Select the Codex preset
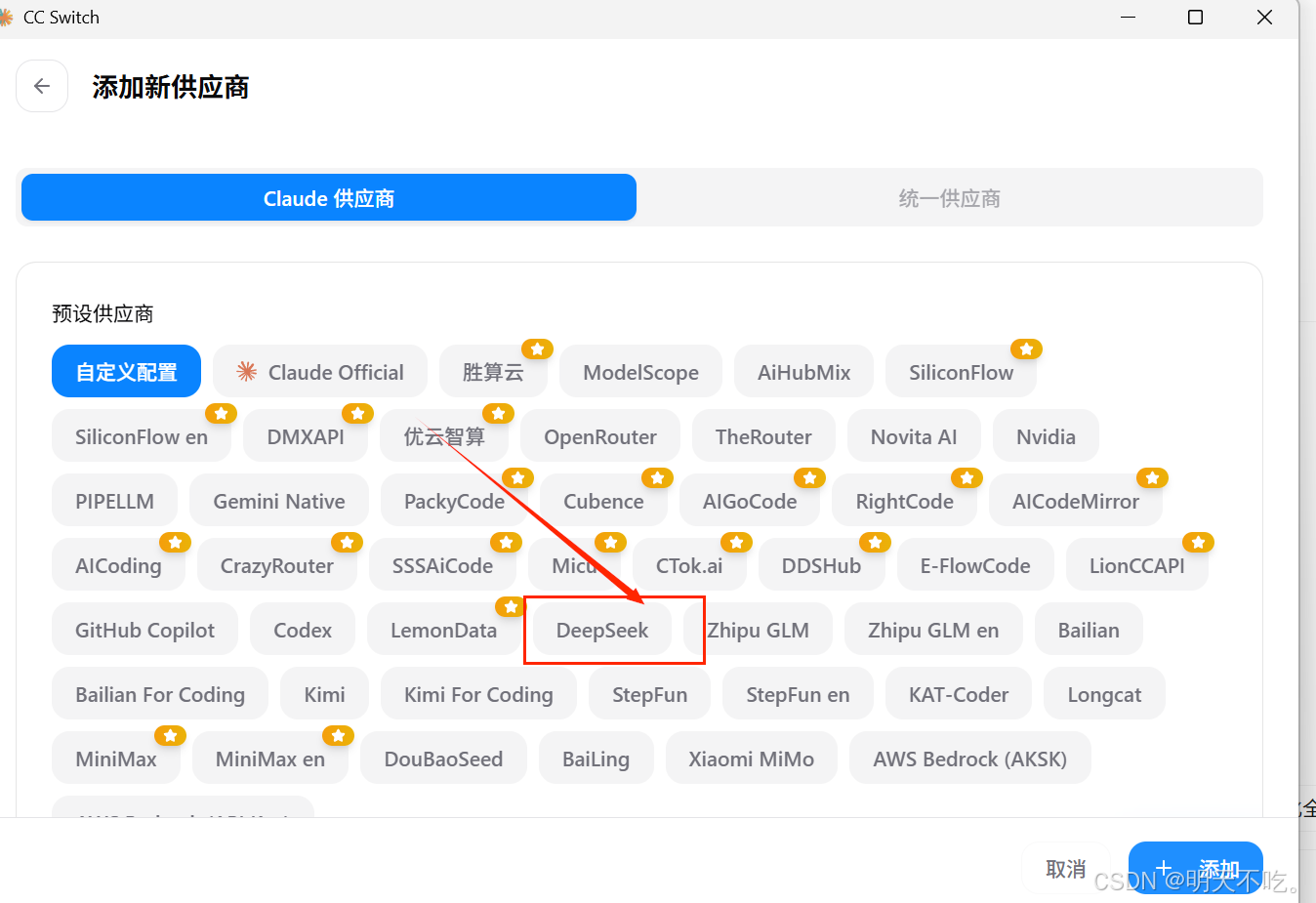The image size is (1316, 903). (303, 630)
